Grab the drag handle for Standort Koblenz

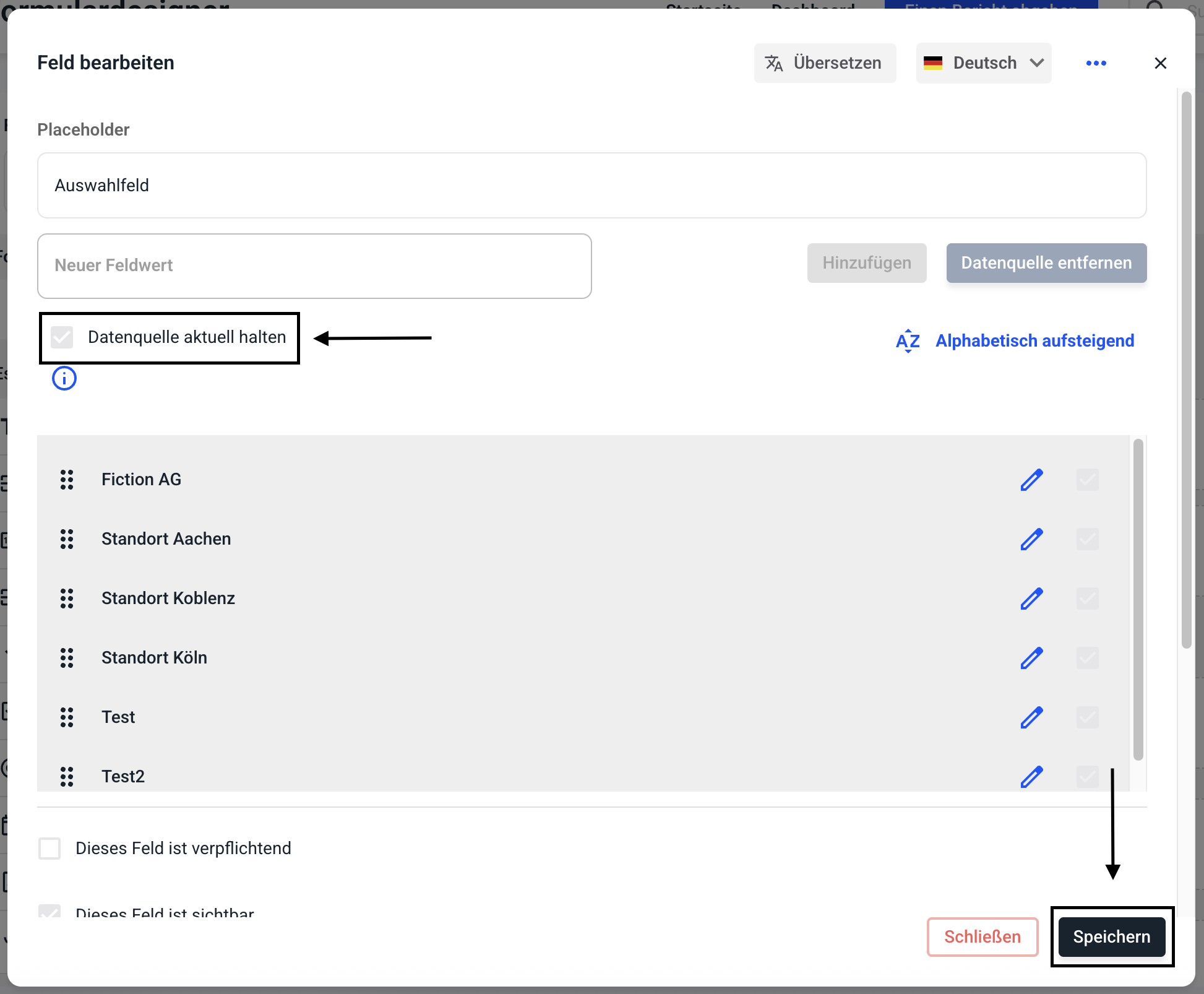point(67,599)
